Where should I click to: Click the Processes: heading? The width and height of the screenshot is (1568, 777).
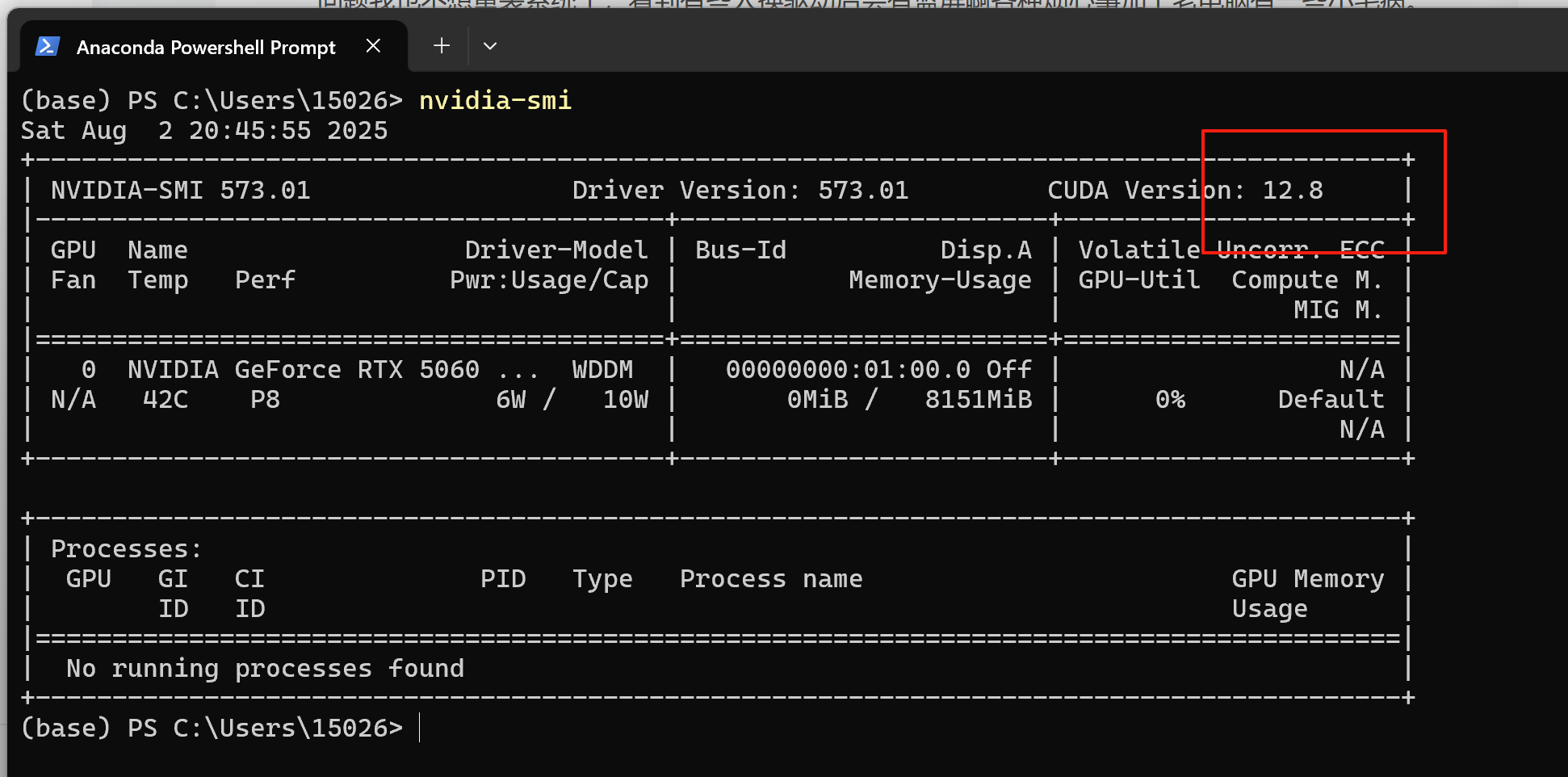126,548
